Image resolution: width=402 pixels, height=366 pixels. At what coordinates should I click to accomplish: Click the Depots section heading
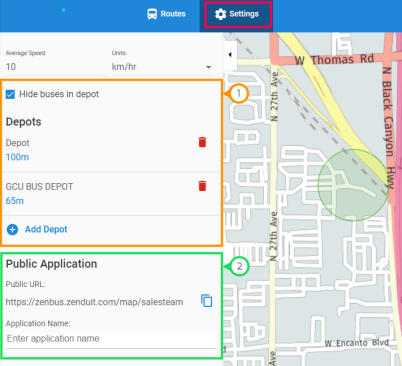24,122
